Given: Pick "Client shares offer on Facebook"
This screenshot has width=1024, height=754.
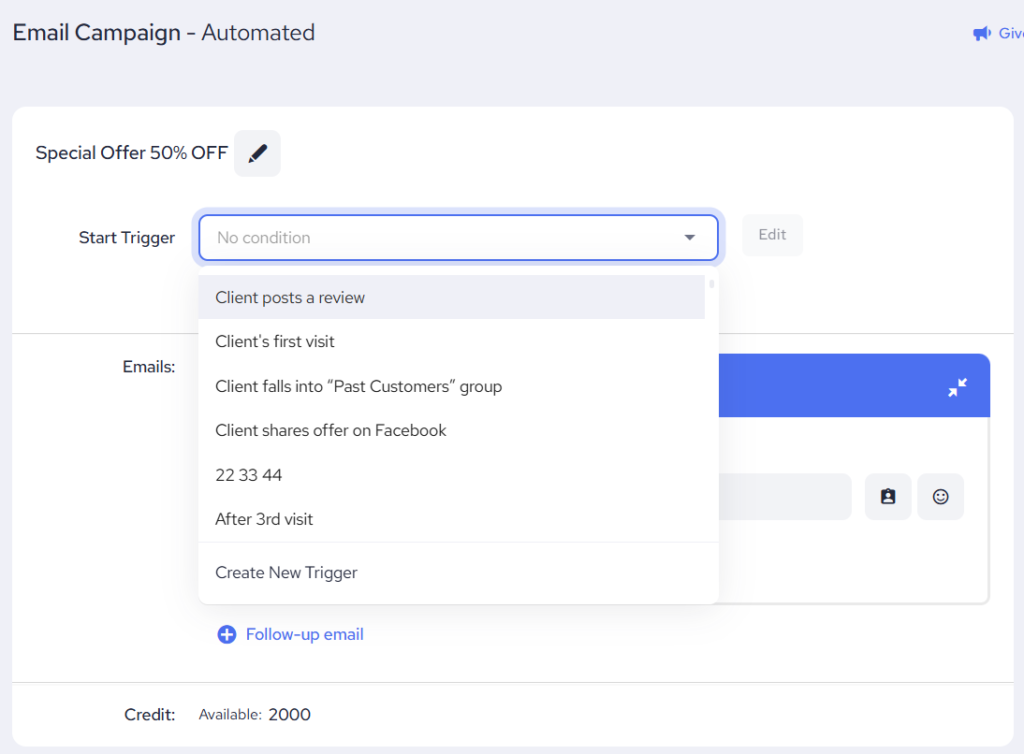Looking at the screenshot, I should (x=331, y=431).
